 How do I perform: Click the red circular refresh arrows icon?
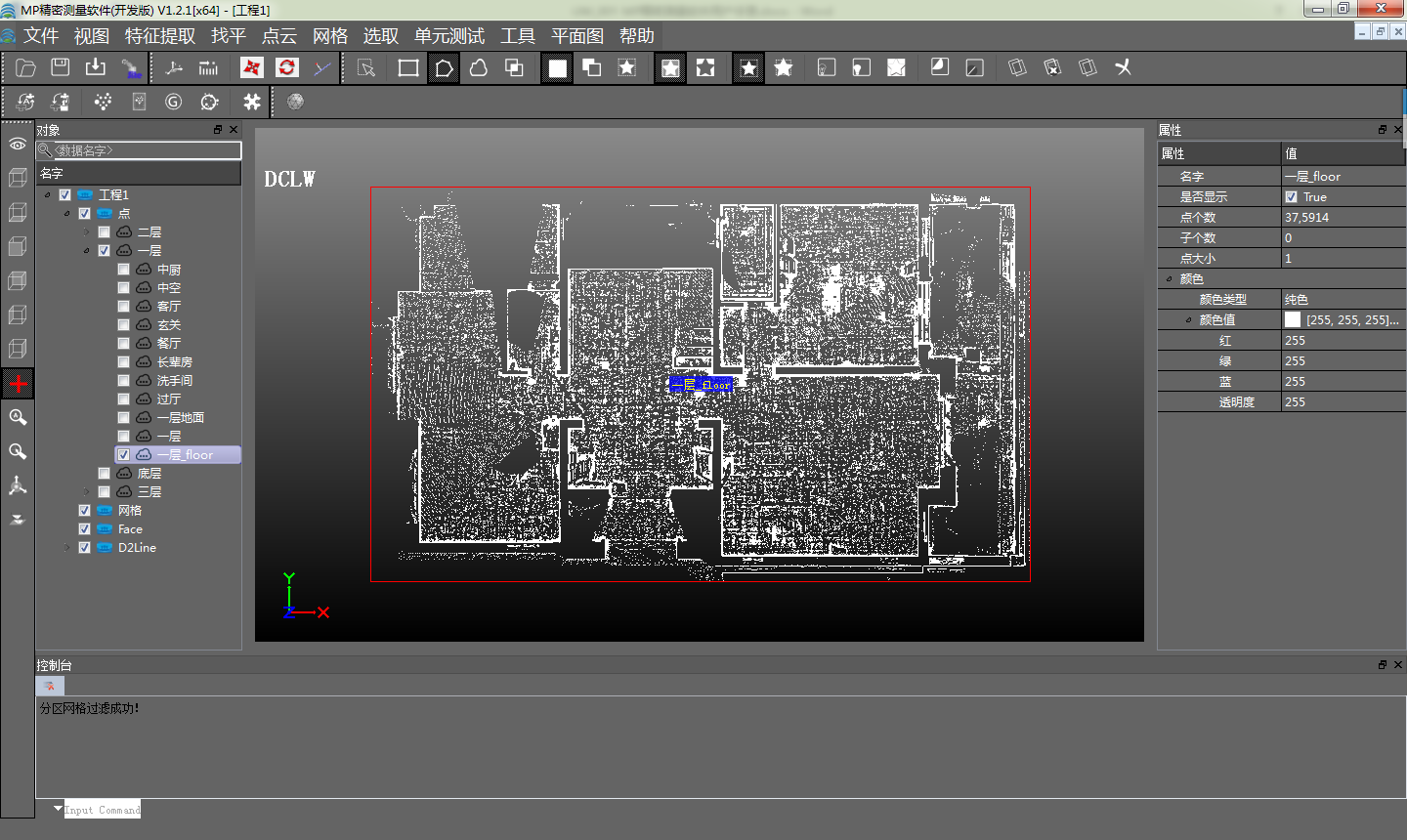click(x=286, y=67)
